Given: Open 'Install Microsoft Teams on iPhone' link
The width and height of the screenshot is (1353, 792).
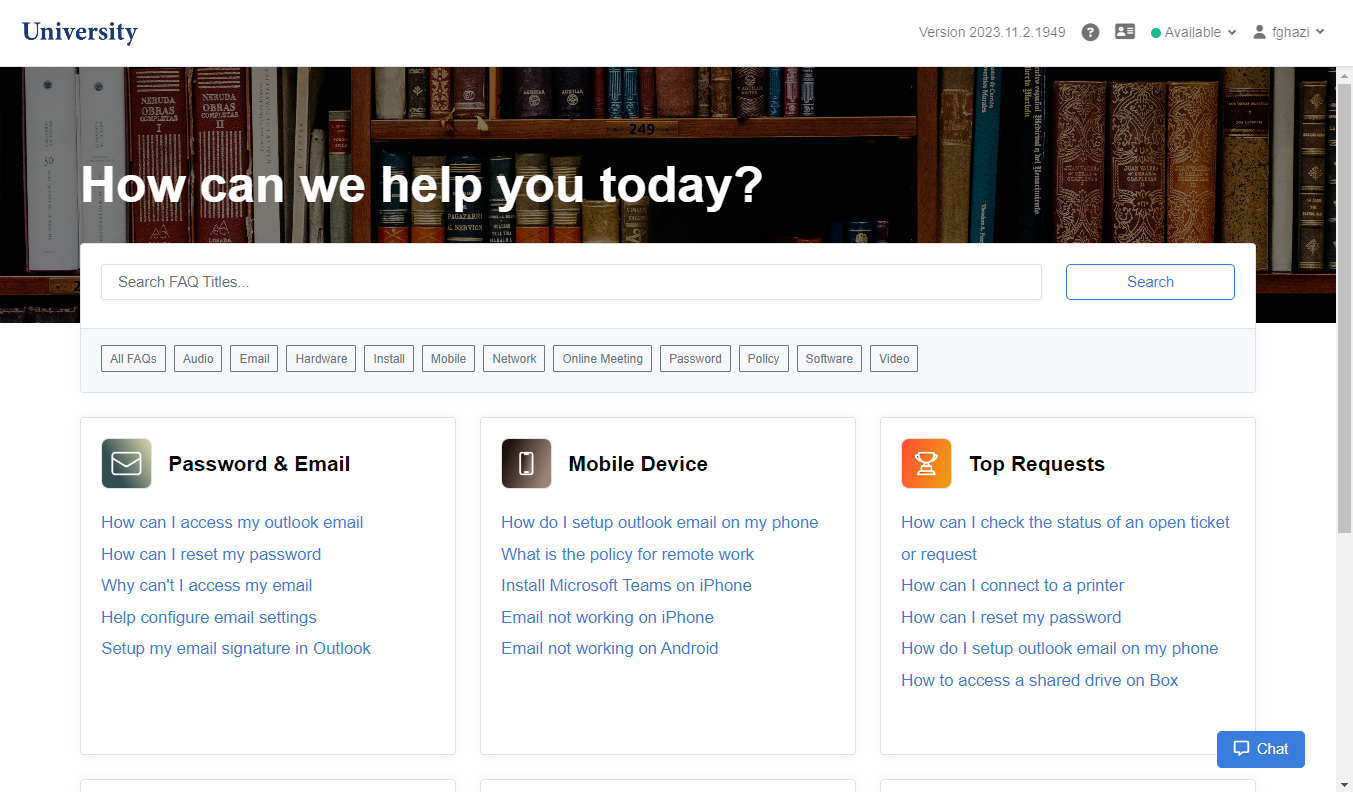Looking at the screenshot, I should [x=626, y=586].
